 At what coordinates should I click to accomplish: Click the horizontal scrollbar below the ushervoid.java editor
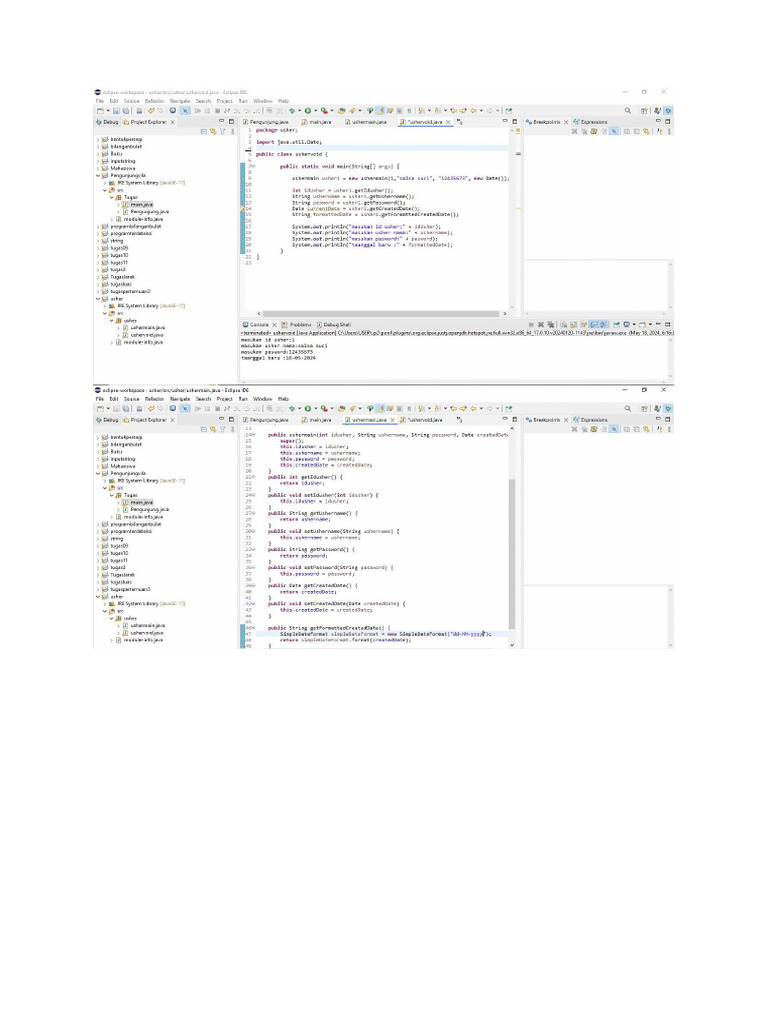pyautogui.click(x=380, y=313)
